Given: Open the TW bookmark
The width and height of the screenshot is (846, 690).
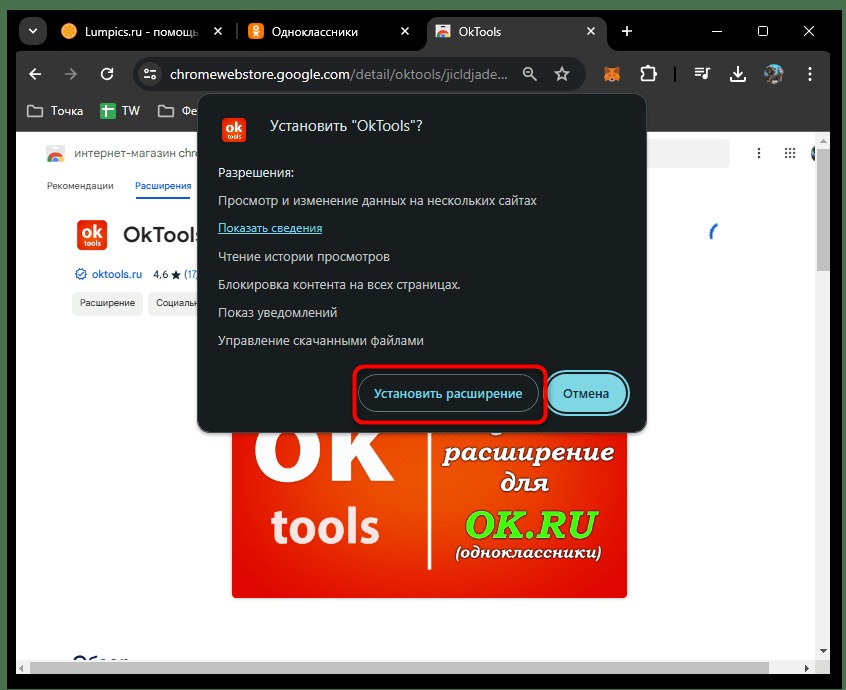Looking at the screenshot, I should (x=120, y=111).
